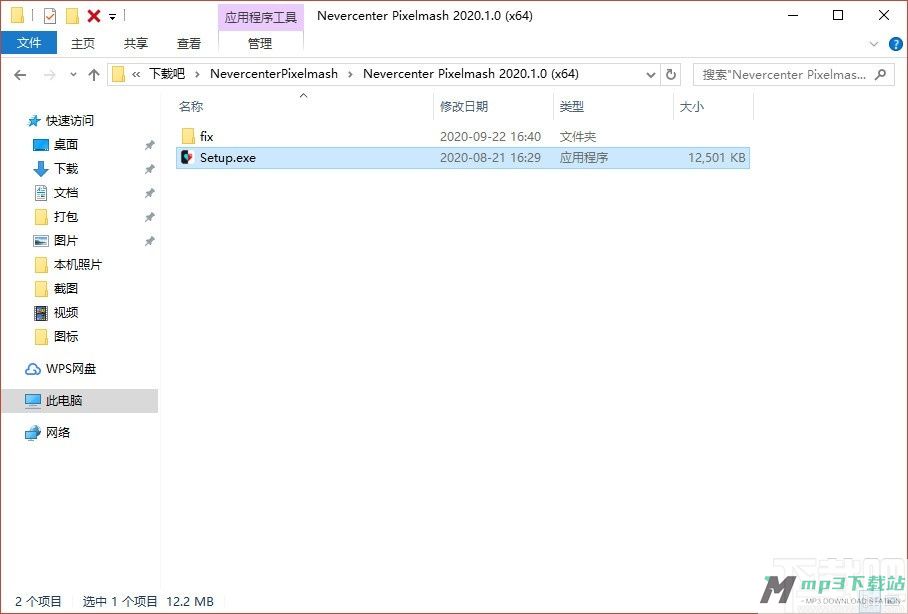The height and width of the screenshot is (614, 908).
Task: Click the search magnifier icon
Action: [x=881, y=74]
